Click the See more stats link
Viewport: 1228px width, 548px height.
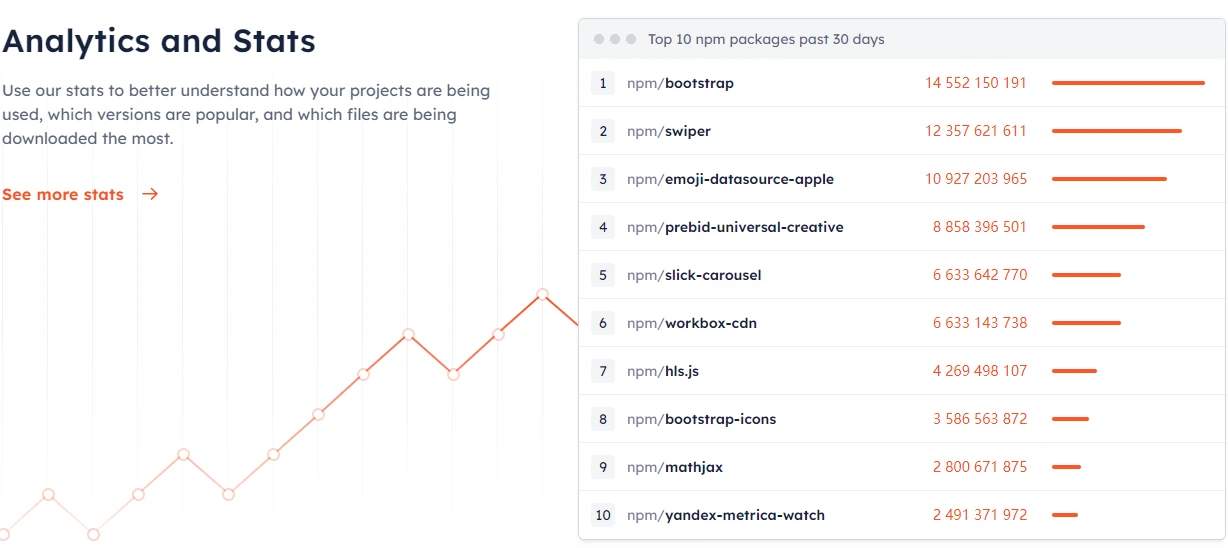coord(63,195)
